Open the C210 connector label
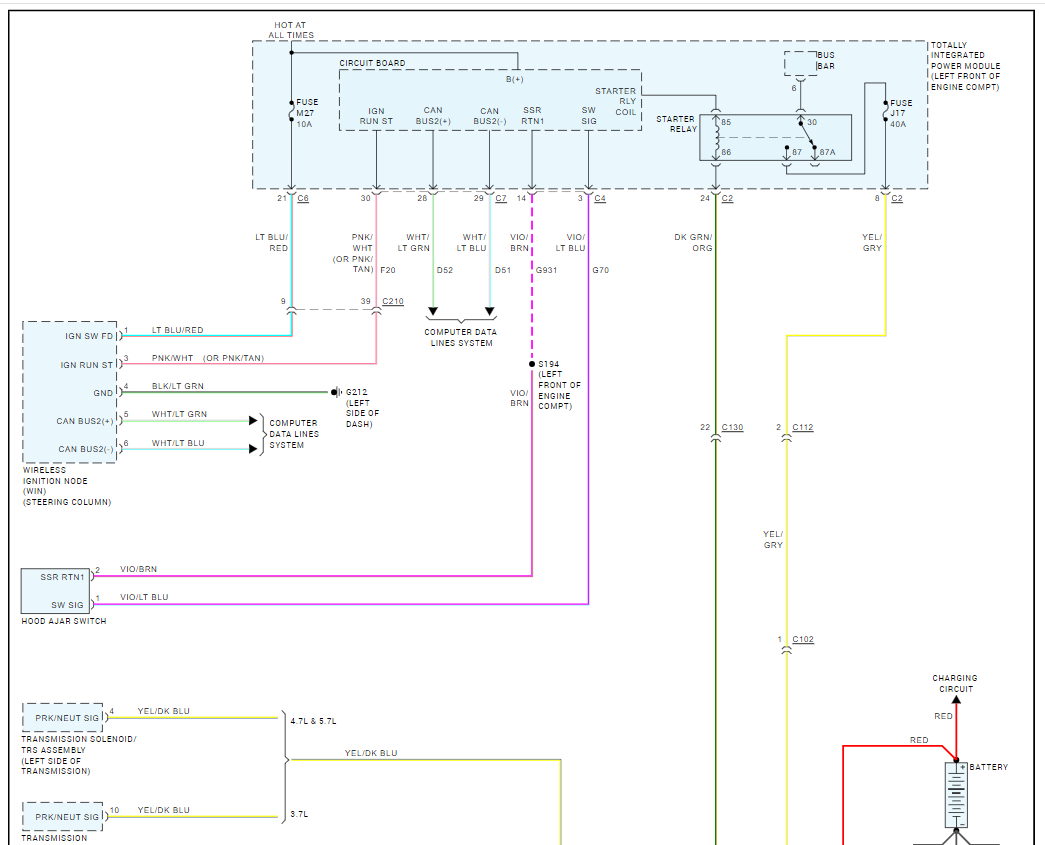Screen dimensions: 1045x845 392,301
